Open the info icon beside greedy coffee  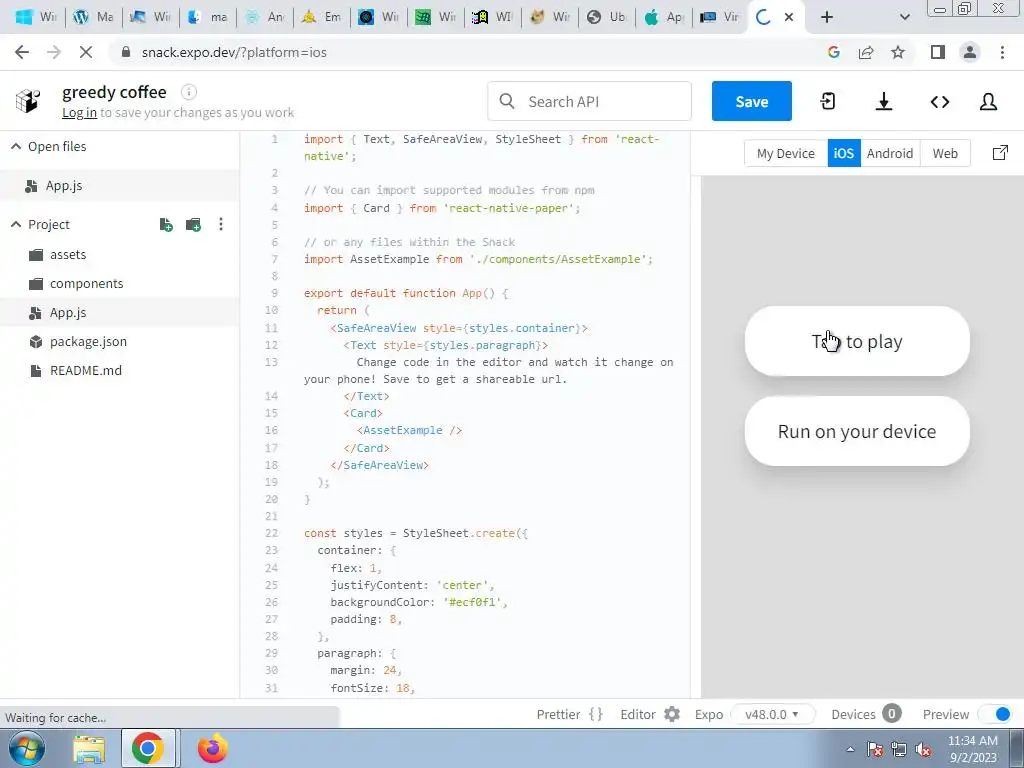(x=189, y=92)
